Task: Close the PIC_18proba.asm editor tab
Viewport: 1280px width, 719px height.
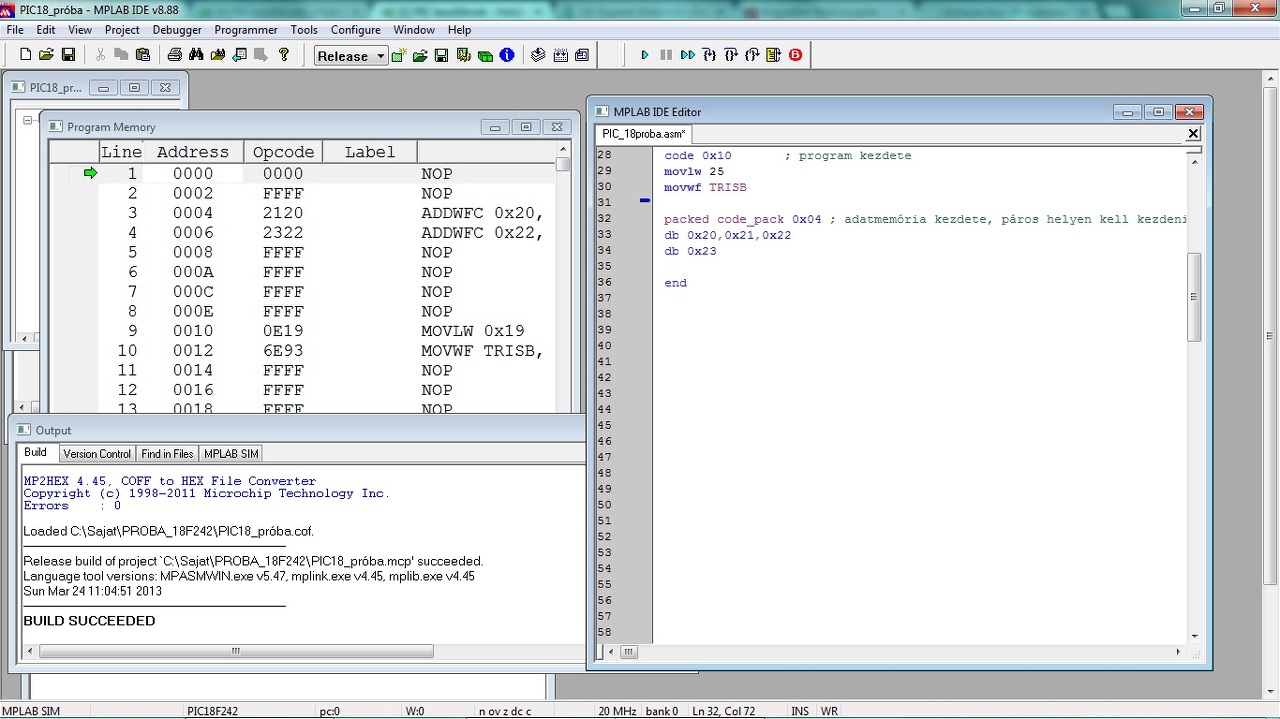Action: pos(1192,134)
